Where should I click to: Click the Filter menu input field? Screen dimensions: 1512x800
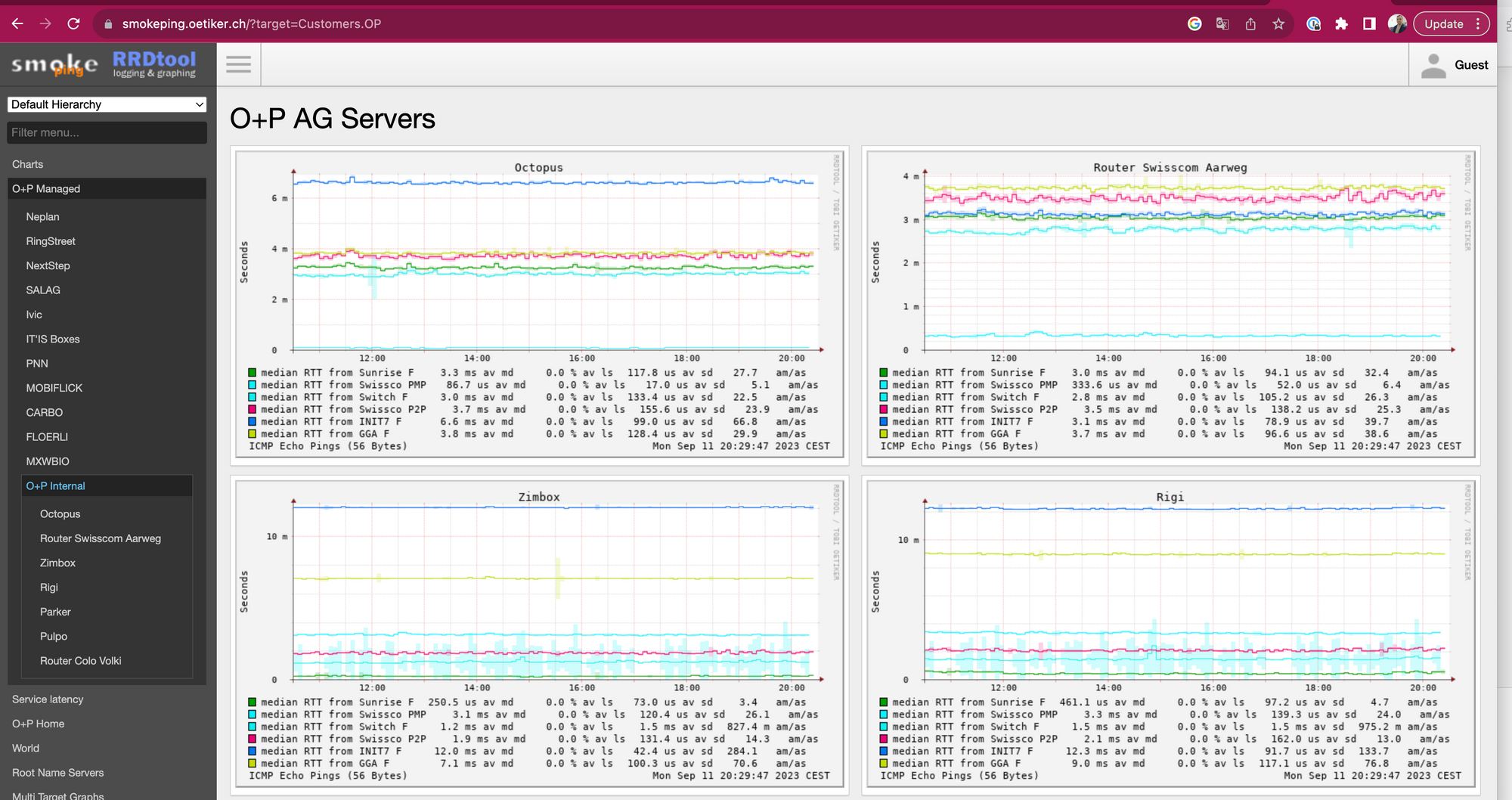pyautogui.click(x=107, y=132)
